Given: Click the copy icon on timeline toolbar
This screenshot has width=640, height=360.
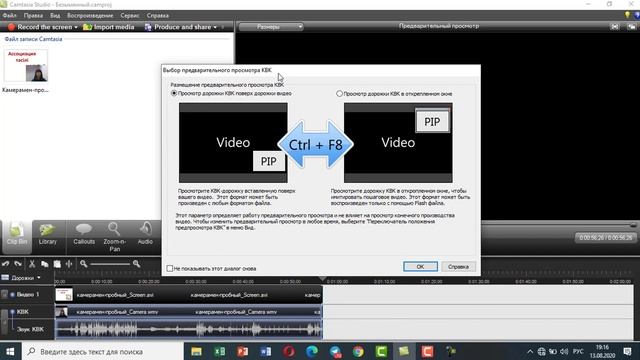Looking at the screenshot, I should (x=44, y=264).
